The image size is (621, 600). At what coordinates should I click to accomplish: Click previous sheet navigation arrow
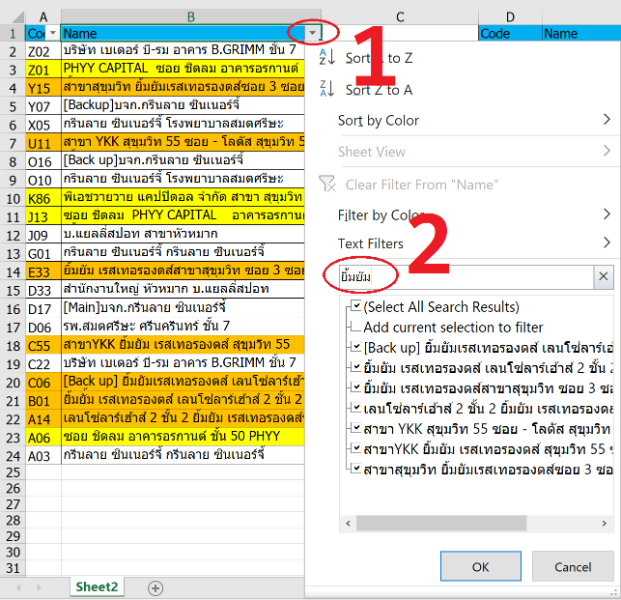[19, 587]
